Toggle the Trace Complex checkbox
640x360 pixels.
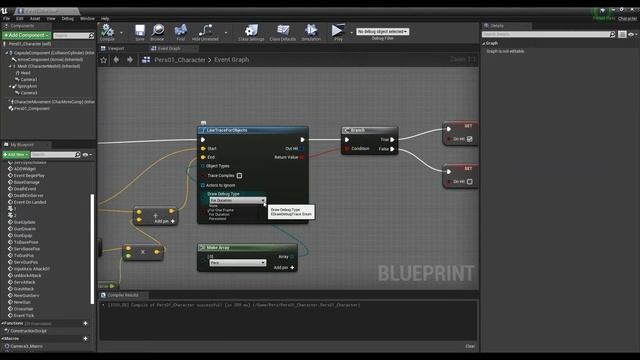click(x=240, y=176)
